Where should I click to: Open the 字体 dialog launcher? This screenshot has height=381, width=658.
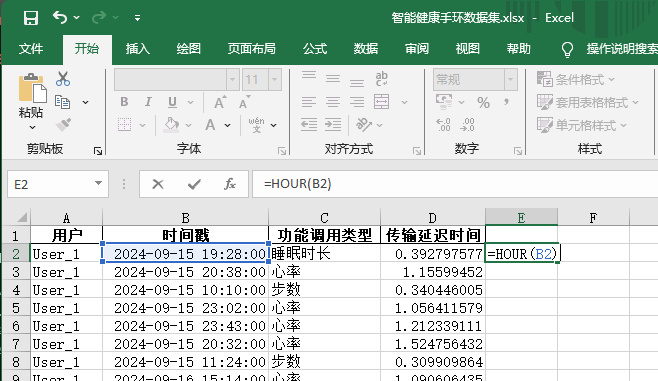282,151
